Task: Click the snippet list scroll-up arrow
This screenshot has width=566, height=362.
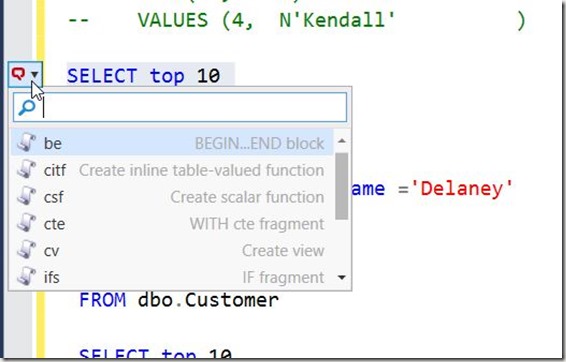Action: tap(341, 140)
